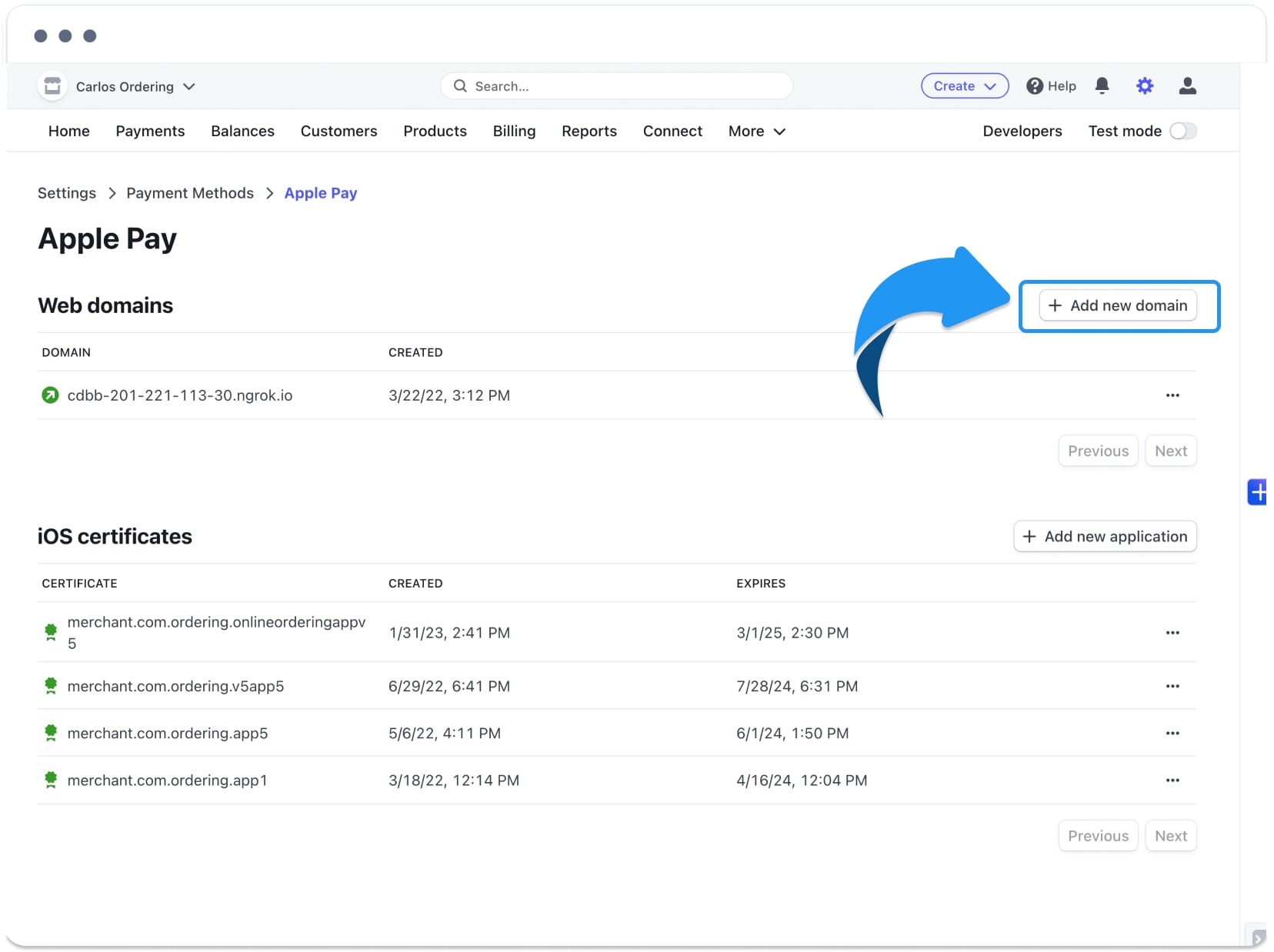Click the green status icon for ngrok domain
The image size is (1274, 952).
tap(50, 395)
